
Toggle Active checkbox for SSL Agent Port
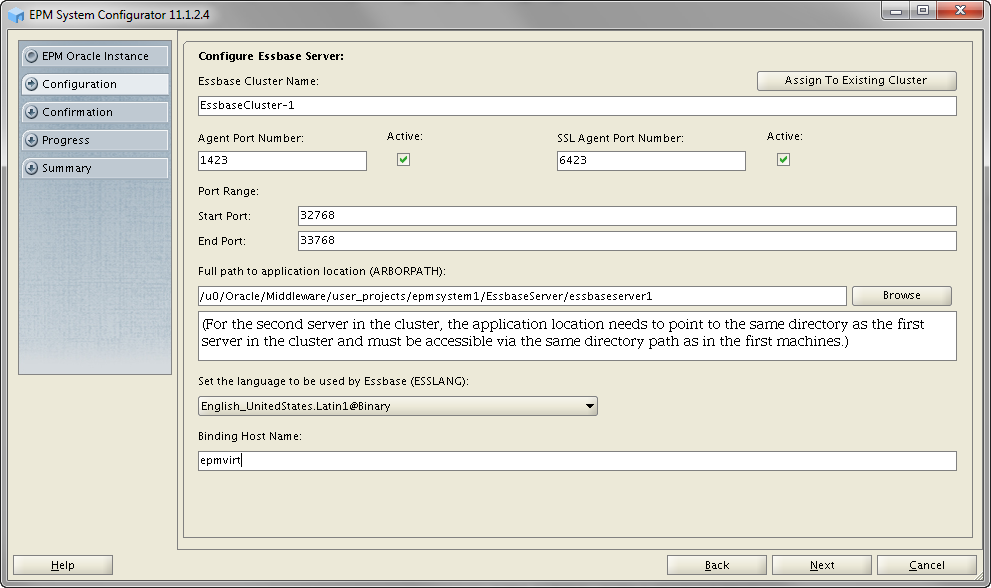coord(783,160)
